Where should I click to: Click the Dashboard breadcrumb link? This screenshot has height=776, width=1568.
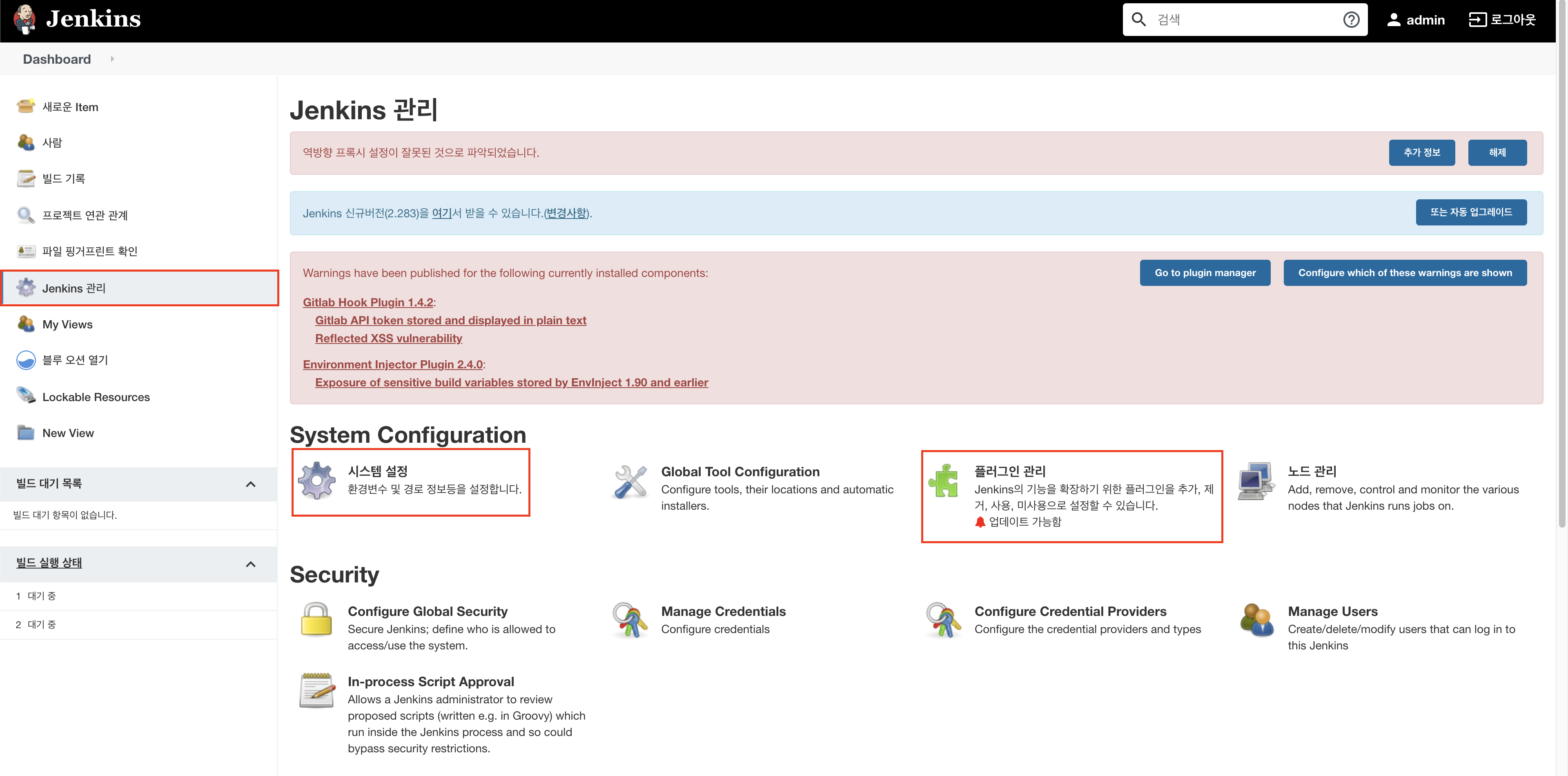click(x=57, y=59)
